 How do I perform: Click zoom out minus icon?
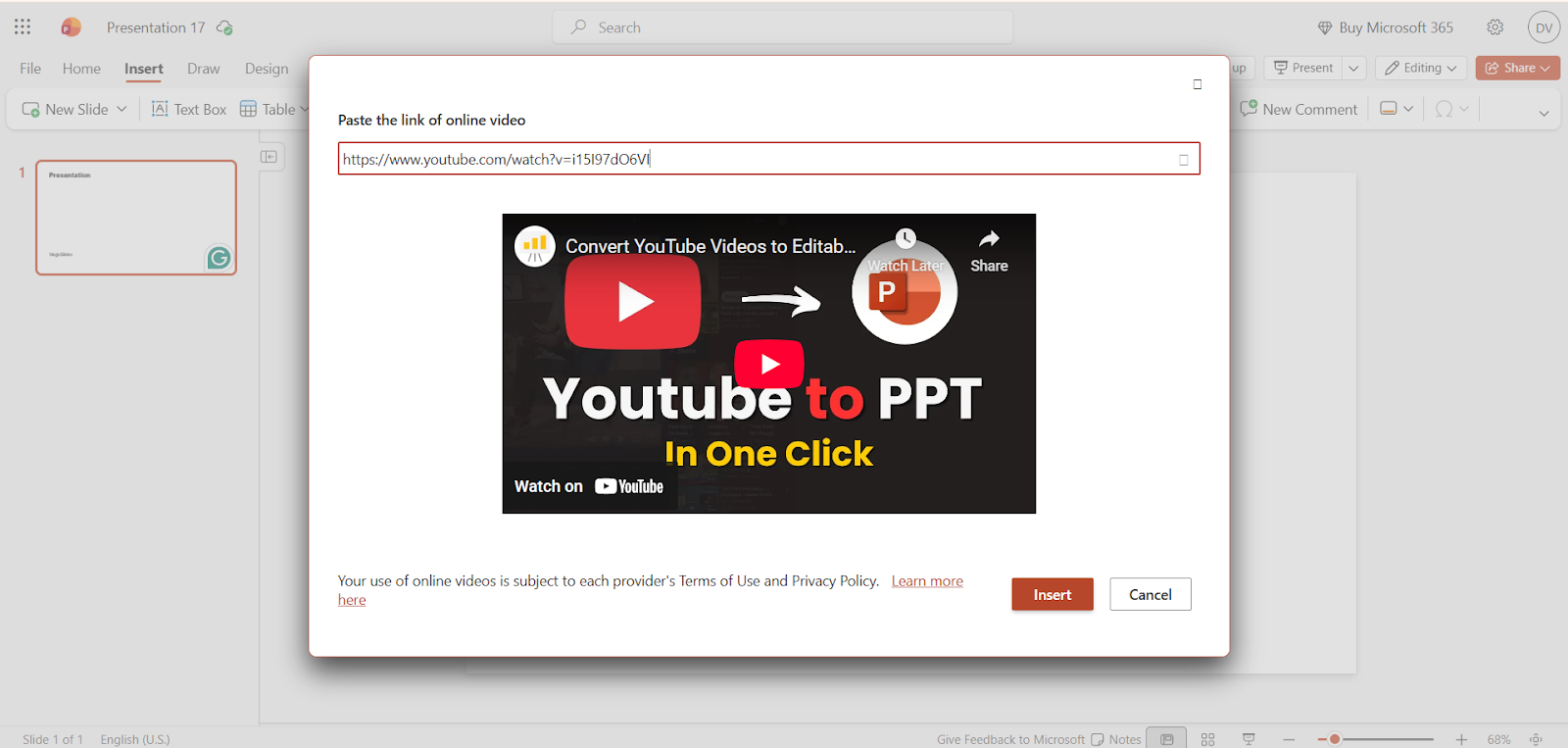pos(1290,739)
